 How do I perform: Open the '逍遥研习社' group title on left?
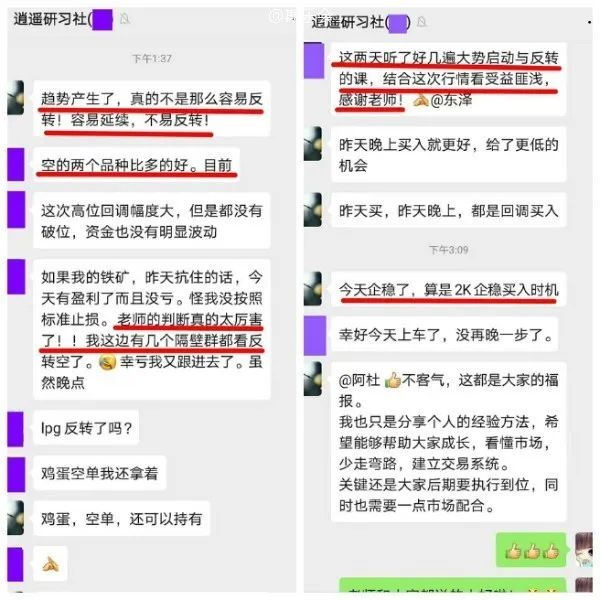[51, 19]
